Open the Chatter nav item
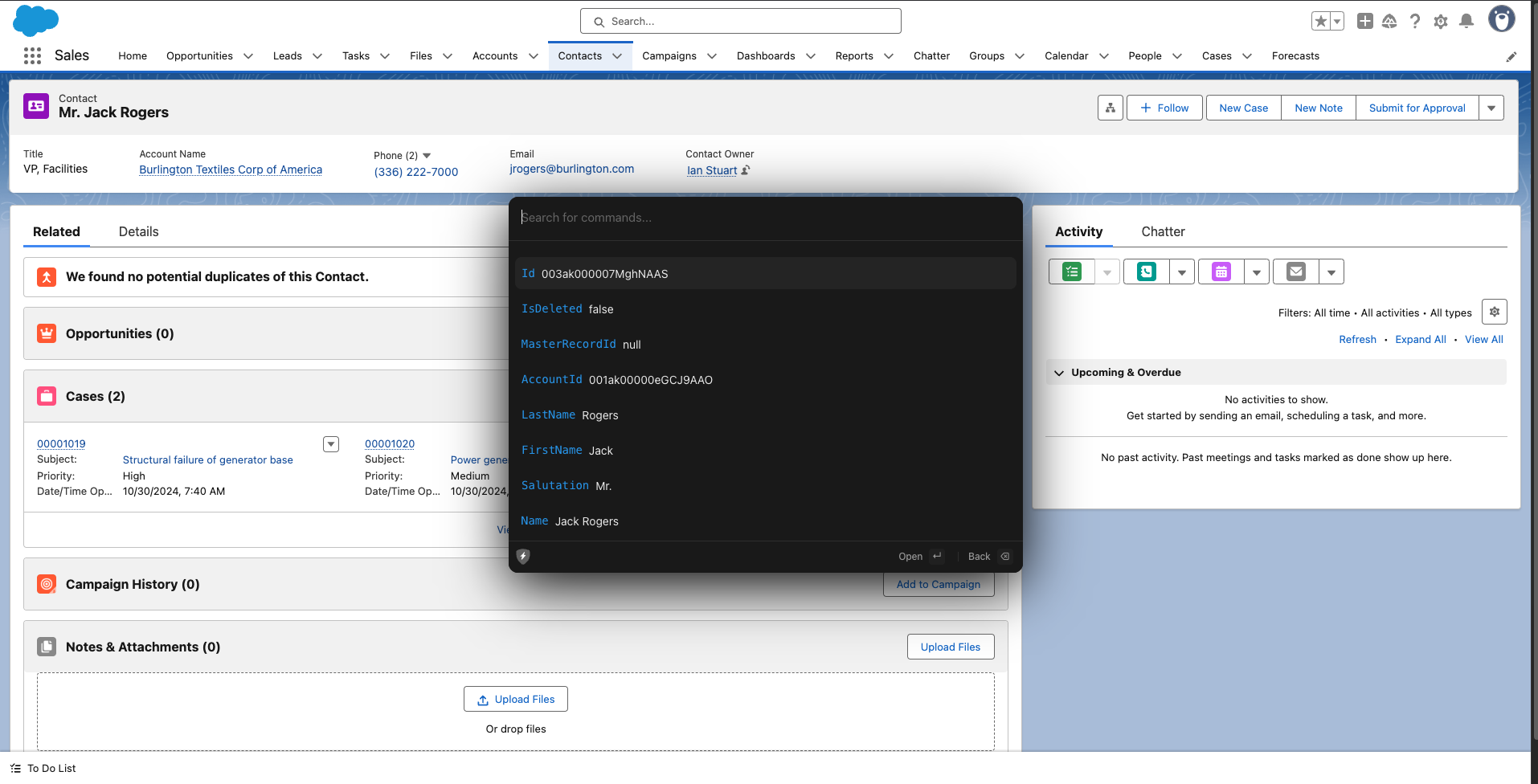 [x=931, y=56]
